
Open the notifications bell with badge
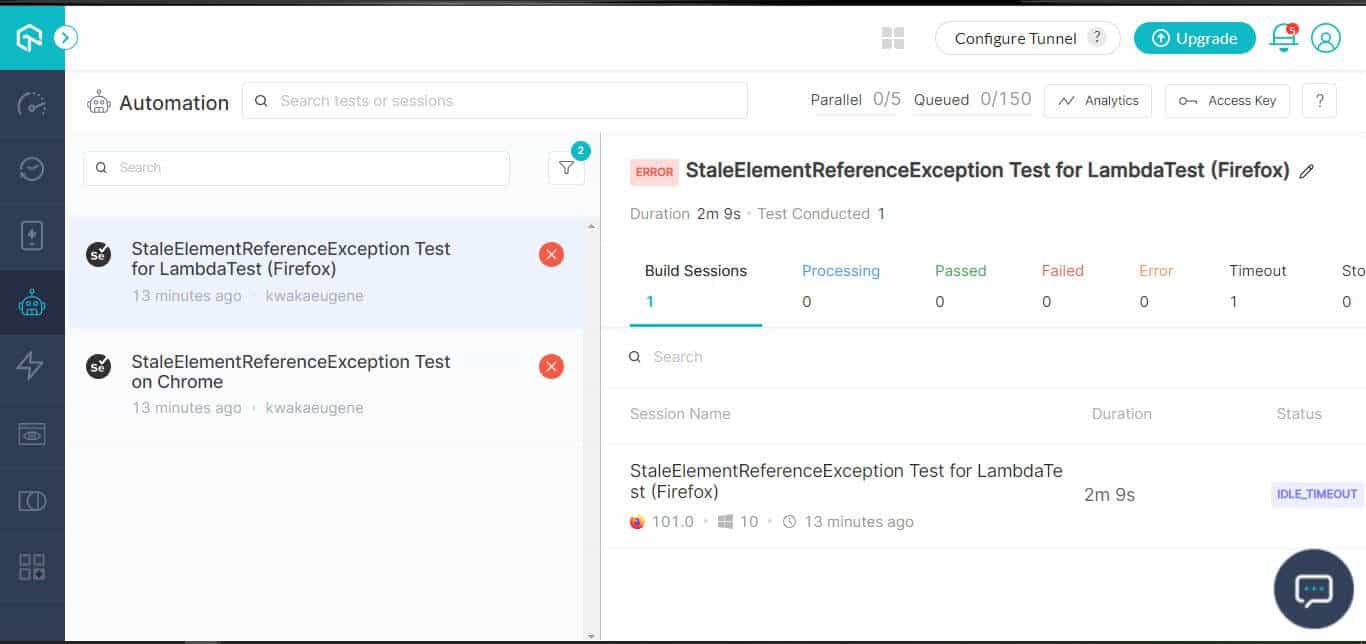[x=1283, y=38]
